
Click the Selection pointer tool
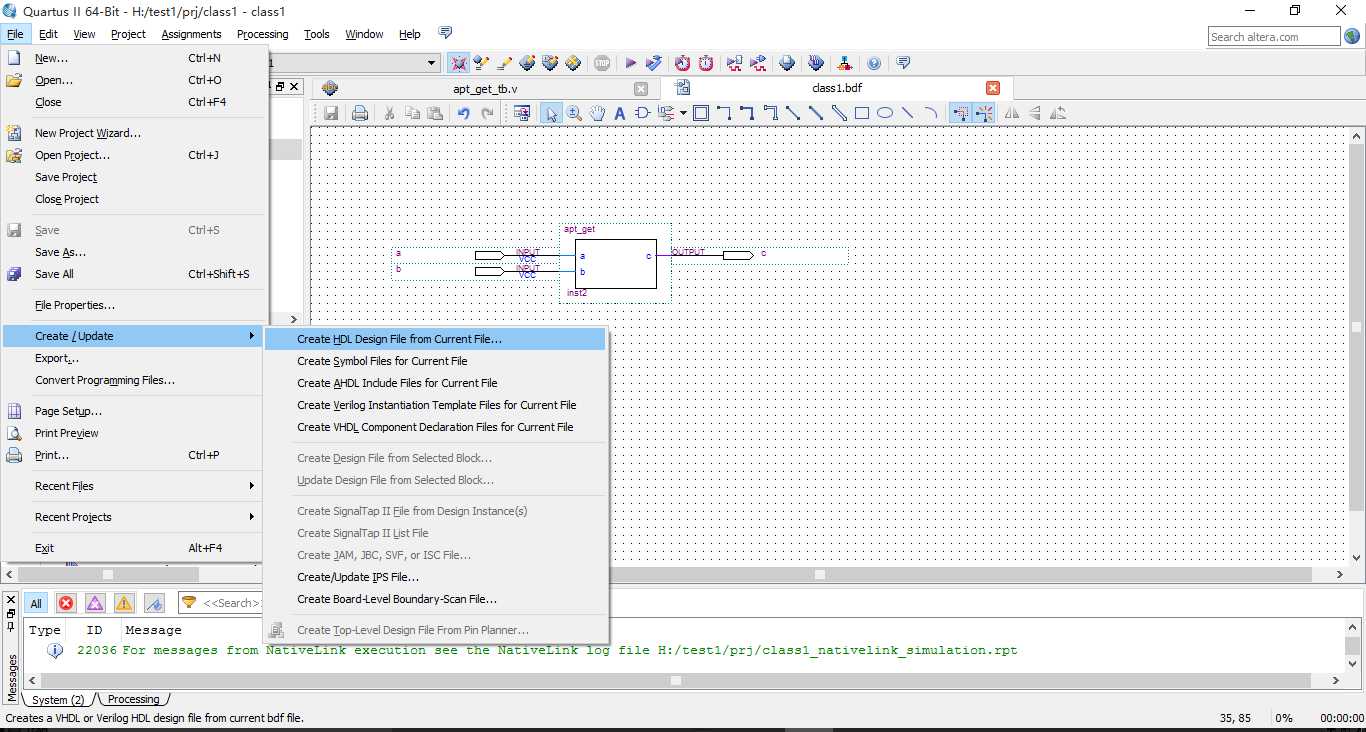coord(551,113)
